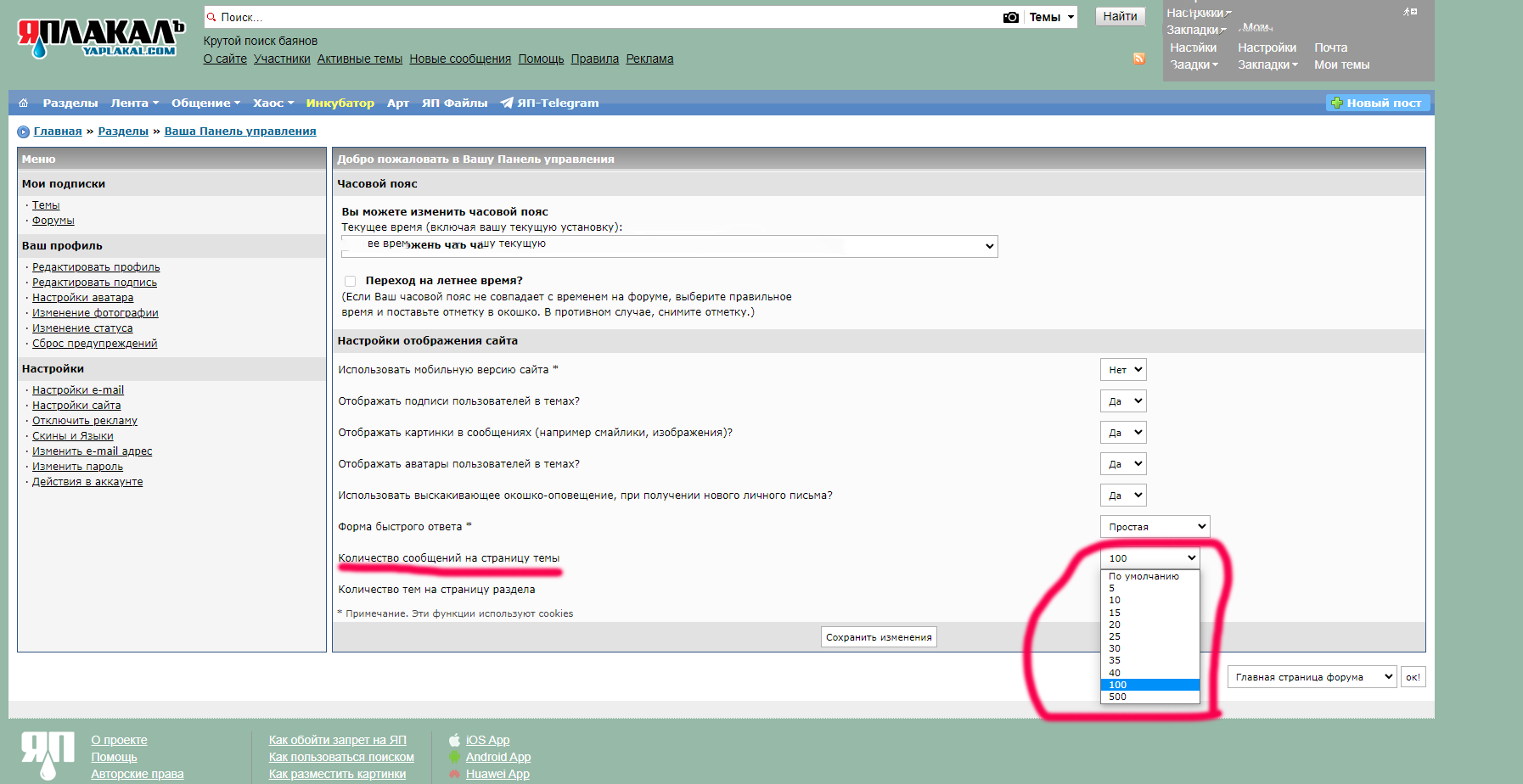Choose the highlighted option 100

[x=1149, y=685]
